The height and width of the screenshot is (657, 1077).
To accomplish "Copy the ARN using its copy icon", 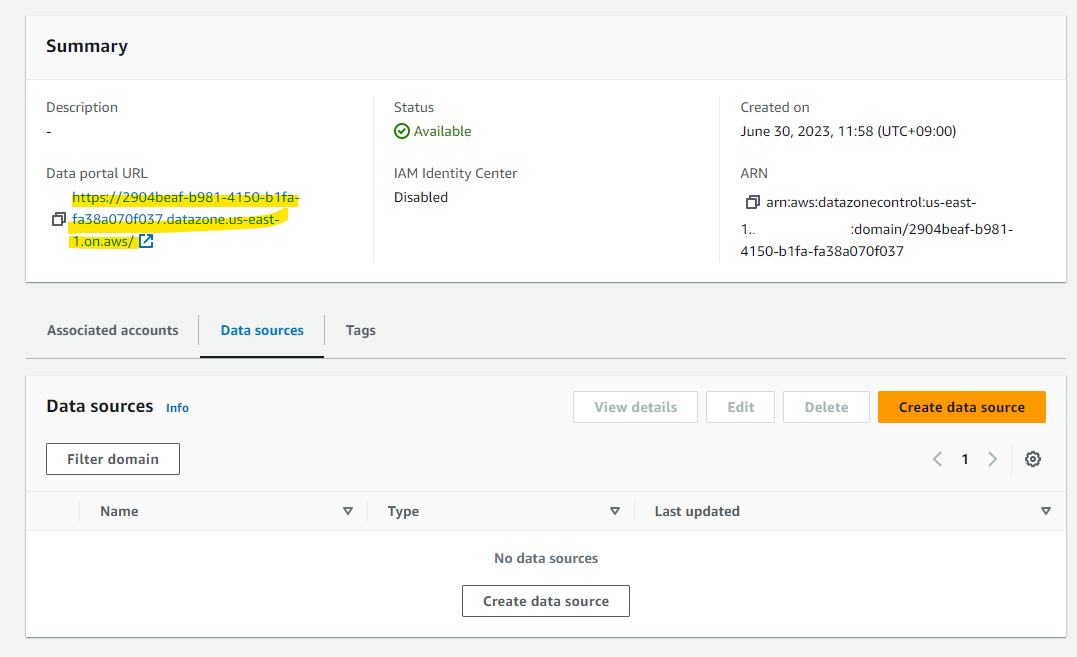I will click(752, 202).
